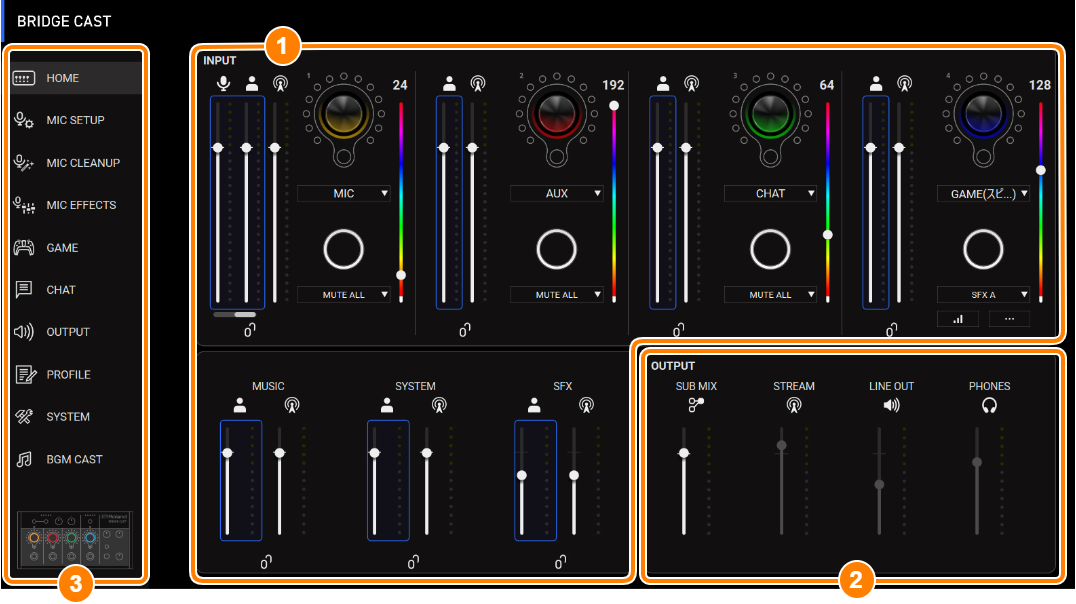Open the GAME page in sidebar
The image size is (1076, 604).
(x=75, y=248)
